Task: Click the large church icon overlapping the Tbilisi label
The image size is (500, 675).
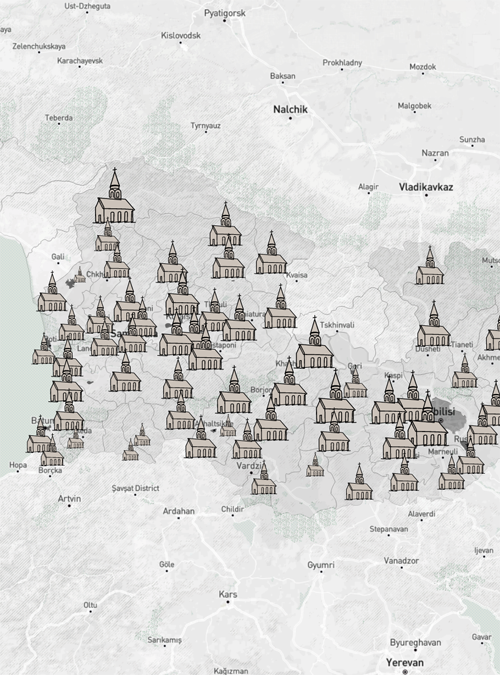Action: [x=427, y=419]
